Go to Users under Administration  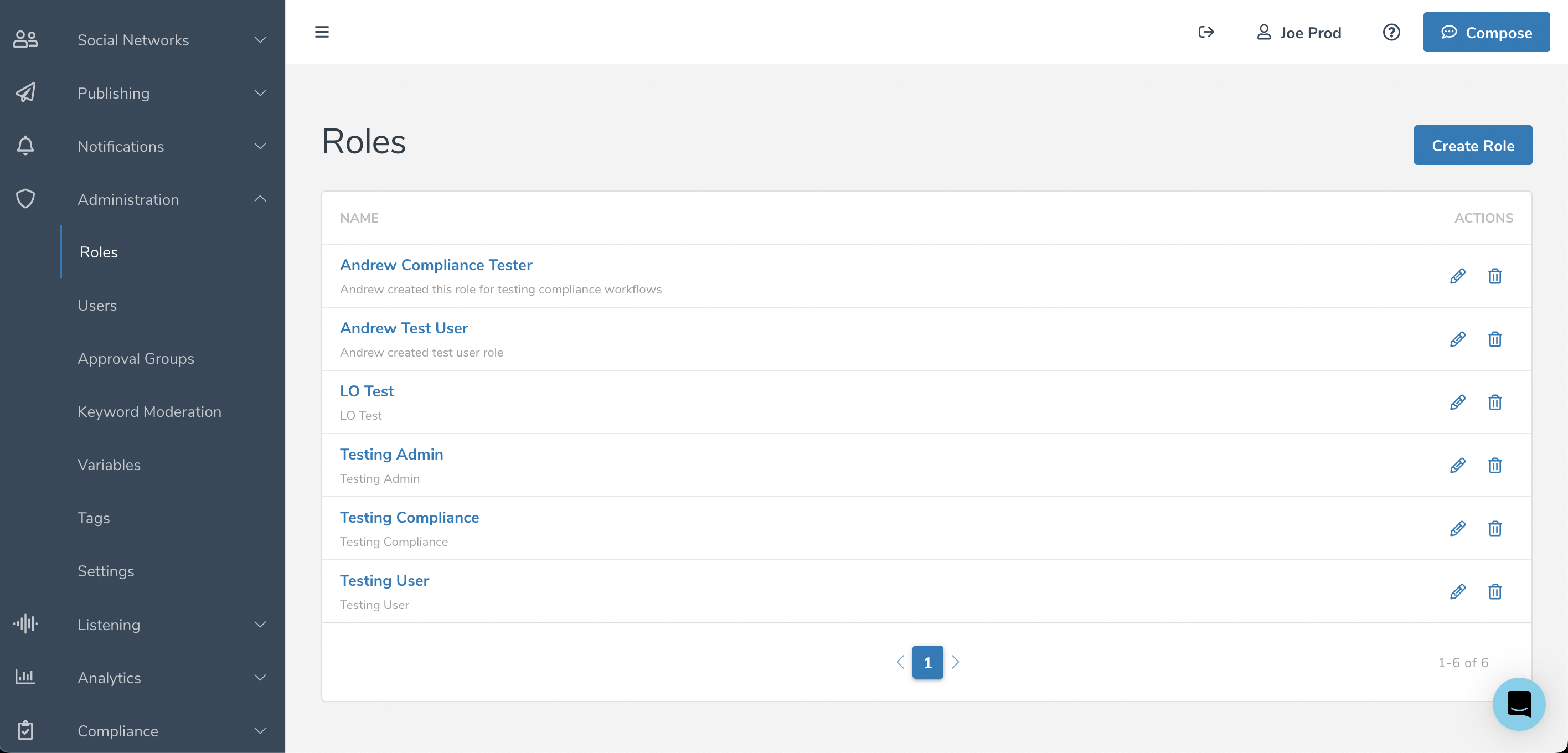(x=97, y=306)
